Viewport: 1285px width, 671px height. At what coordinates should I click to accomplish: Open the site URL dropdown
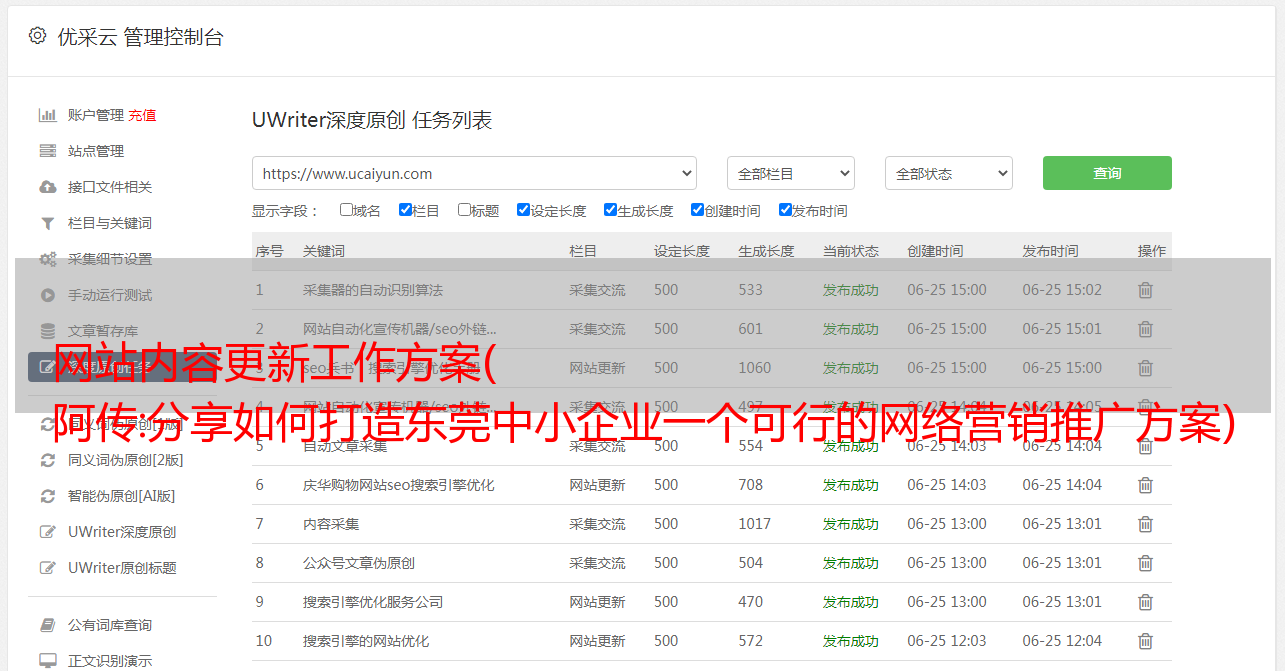pos(474,173)
